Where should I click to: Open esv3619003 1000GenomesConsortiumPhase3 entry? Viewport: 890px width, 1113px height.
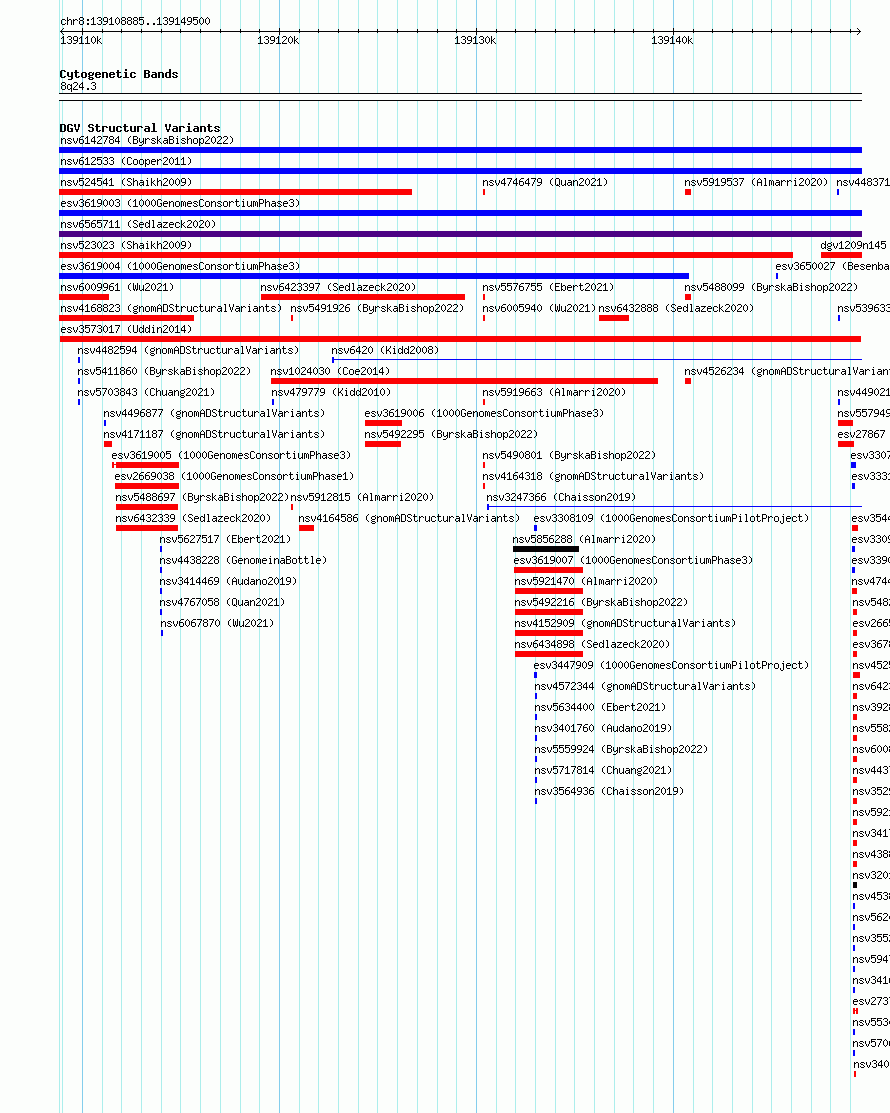[x=180, y=203]
